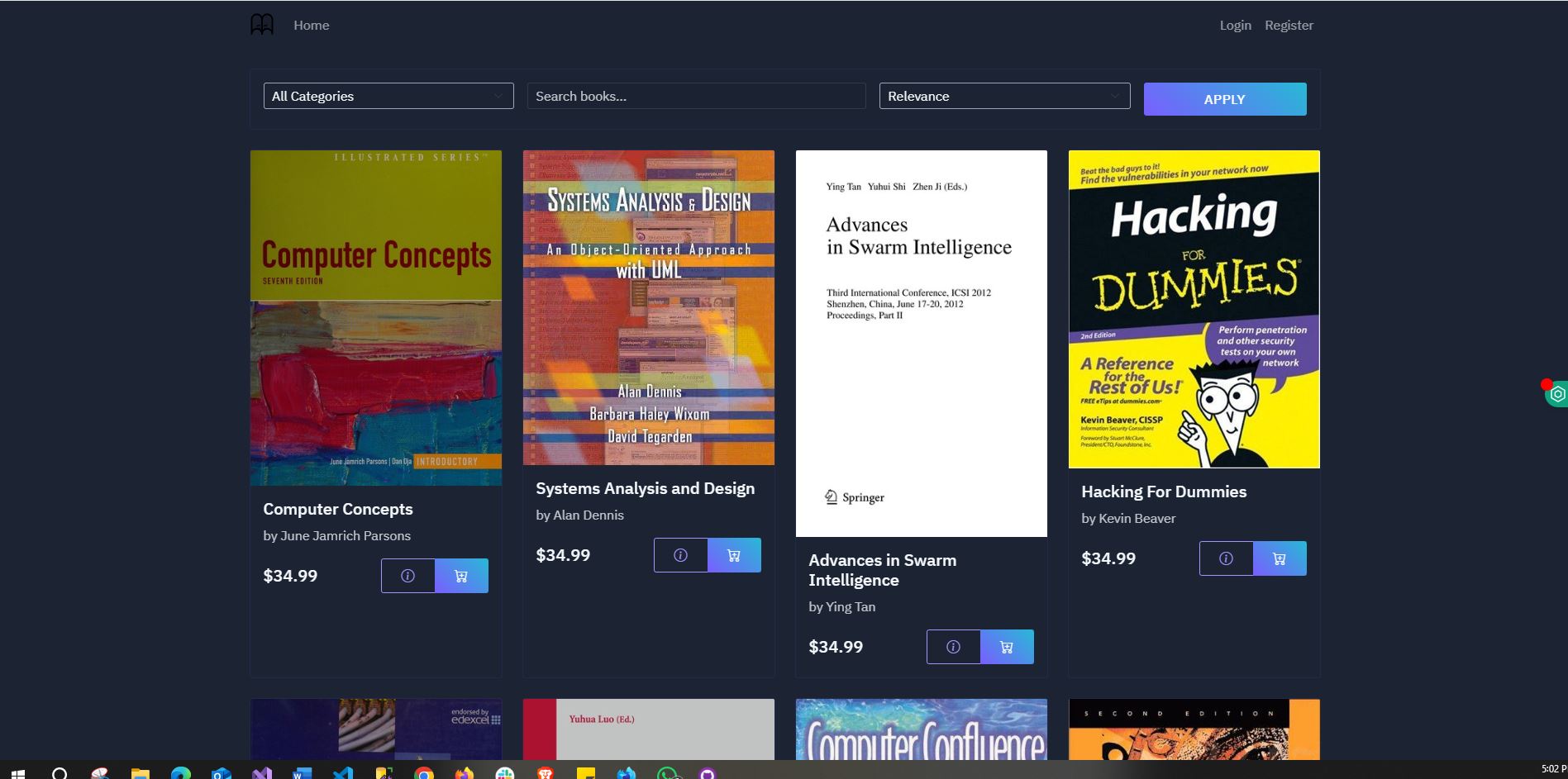Open the Relevance sort dropdown
1568x779 pixels.
pyautogui.click(x=1004, y=96)
